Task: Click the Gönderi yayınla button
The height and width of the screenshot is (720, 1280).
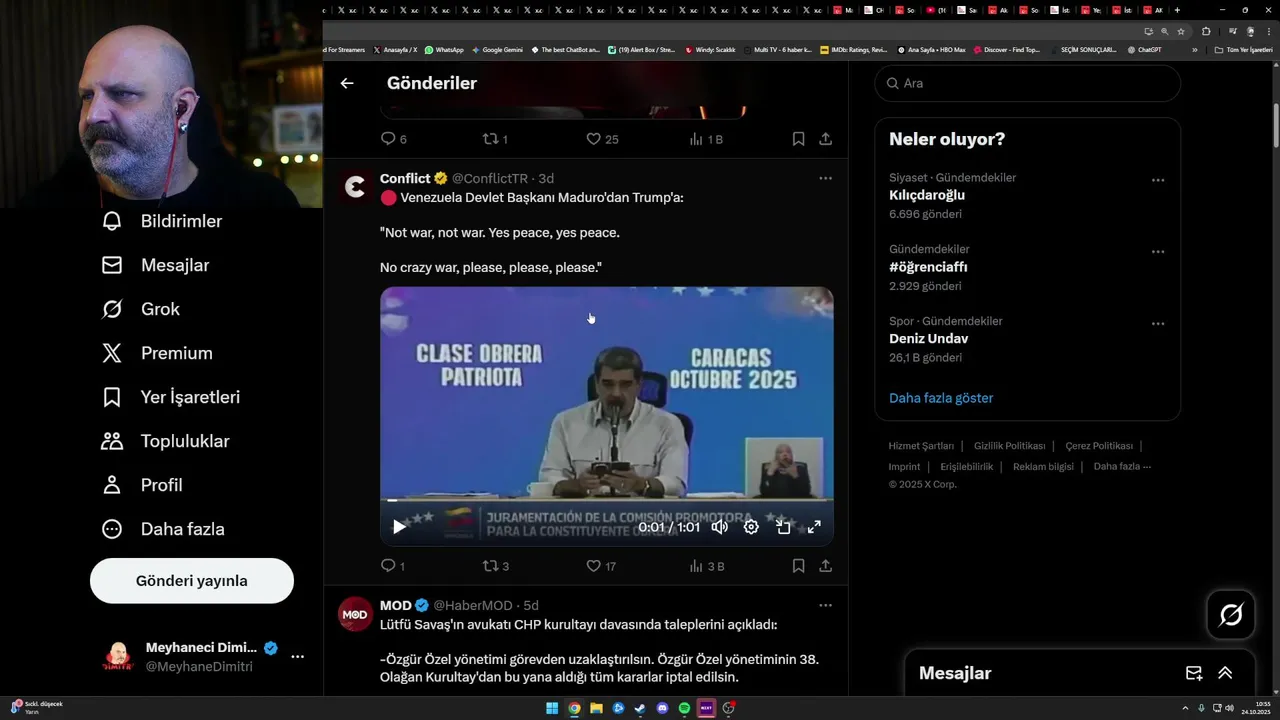Action: (x=192, y=581)
